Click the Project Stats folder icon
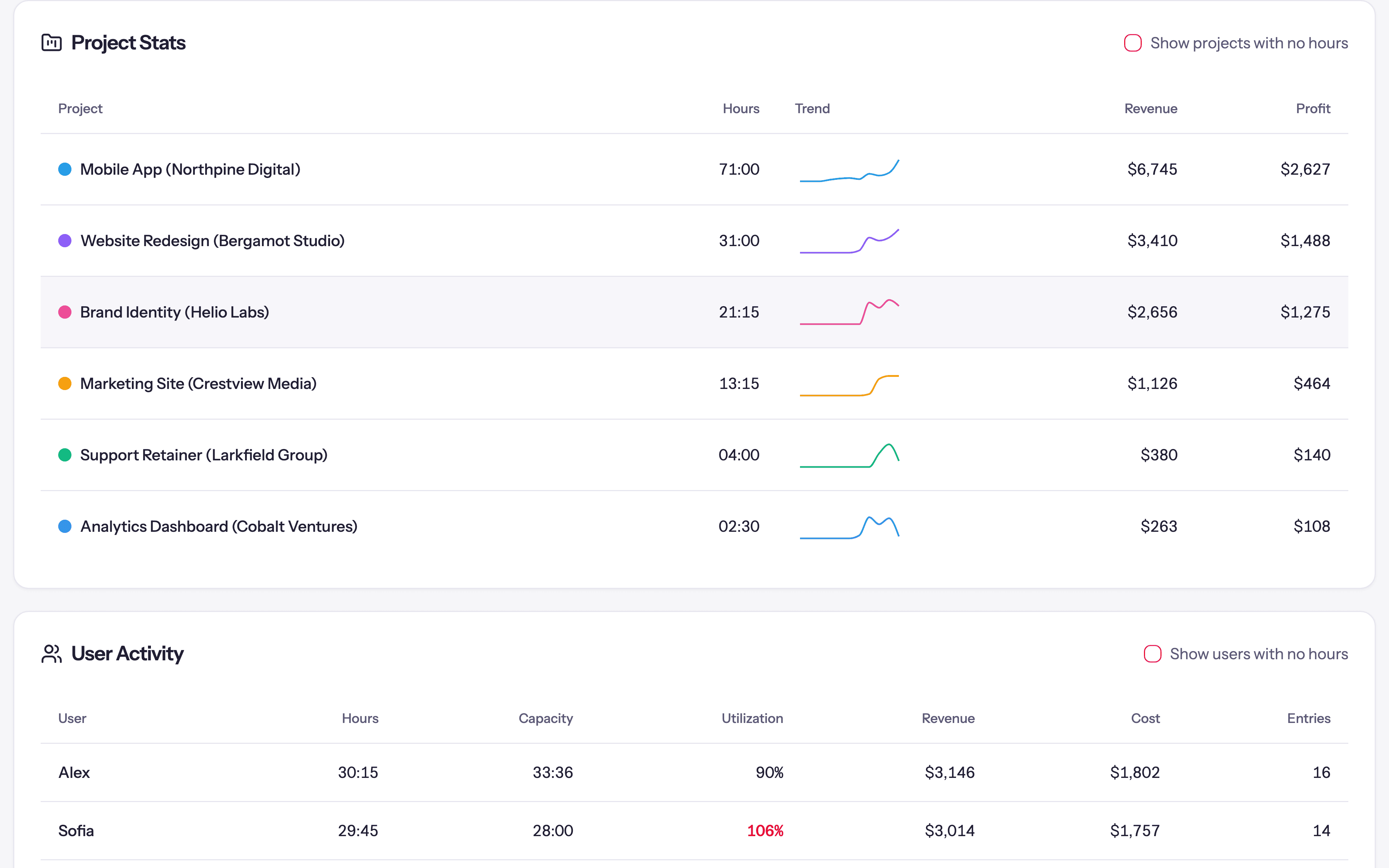1389x868 pixels. (52, 42)
